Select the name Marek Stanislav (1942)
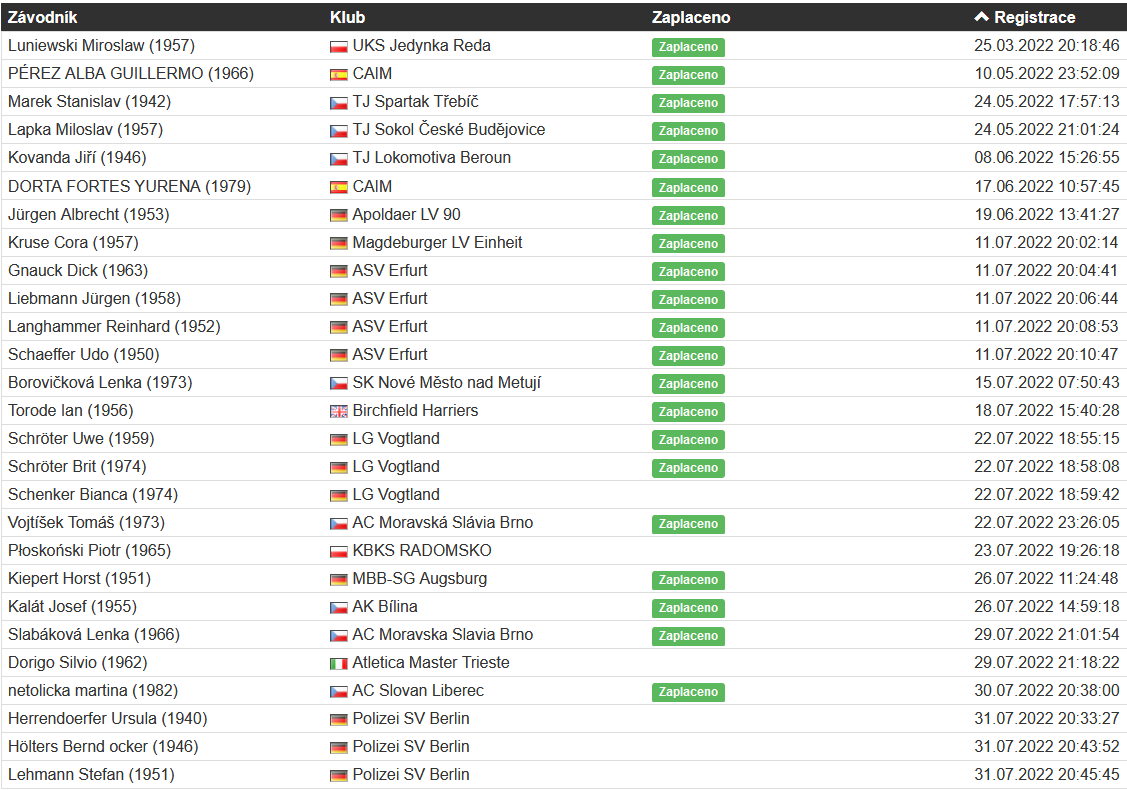This screenshot has height=790, width=1127. pyautogui.click(x=89, y=101)
